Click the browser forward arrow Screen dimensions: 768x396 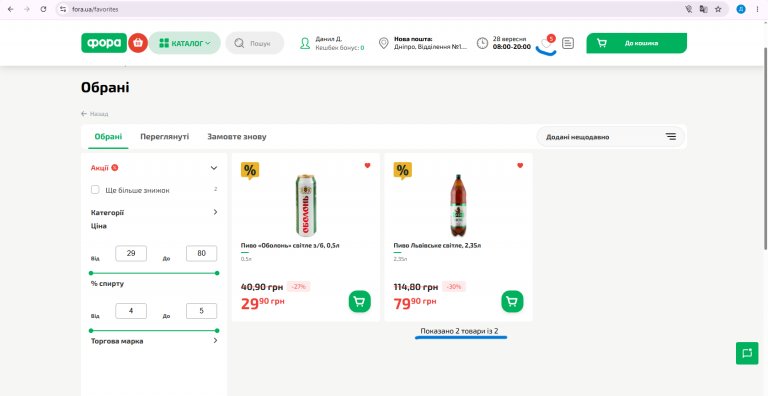tap(26, 9)
